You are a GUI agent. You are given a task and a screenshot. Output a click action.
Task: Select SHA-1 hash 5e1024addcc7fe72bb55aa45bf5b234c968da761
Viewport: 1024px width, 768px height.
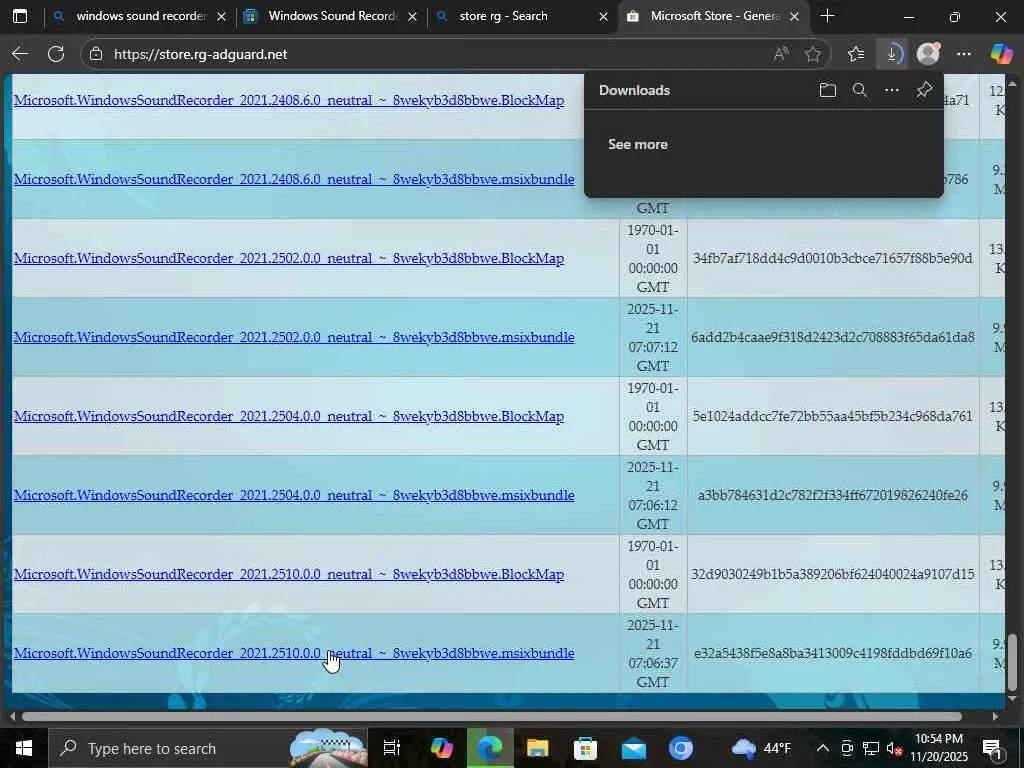coord(833,417)
